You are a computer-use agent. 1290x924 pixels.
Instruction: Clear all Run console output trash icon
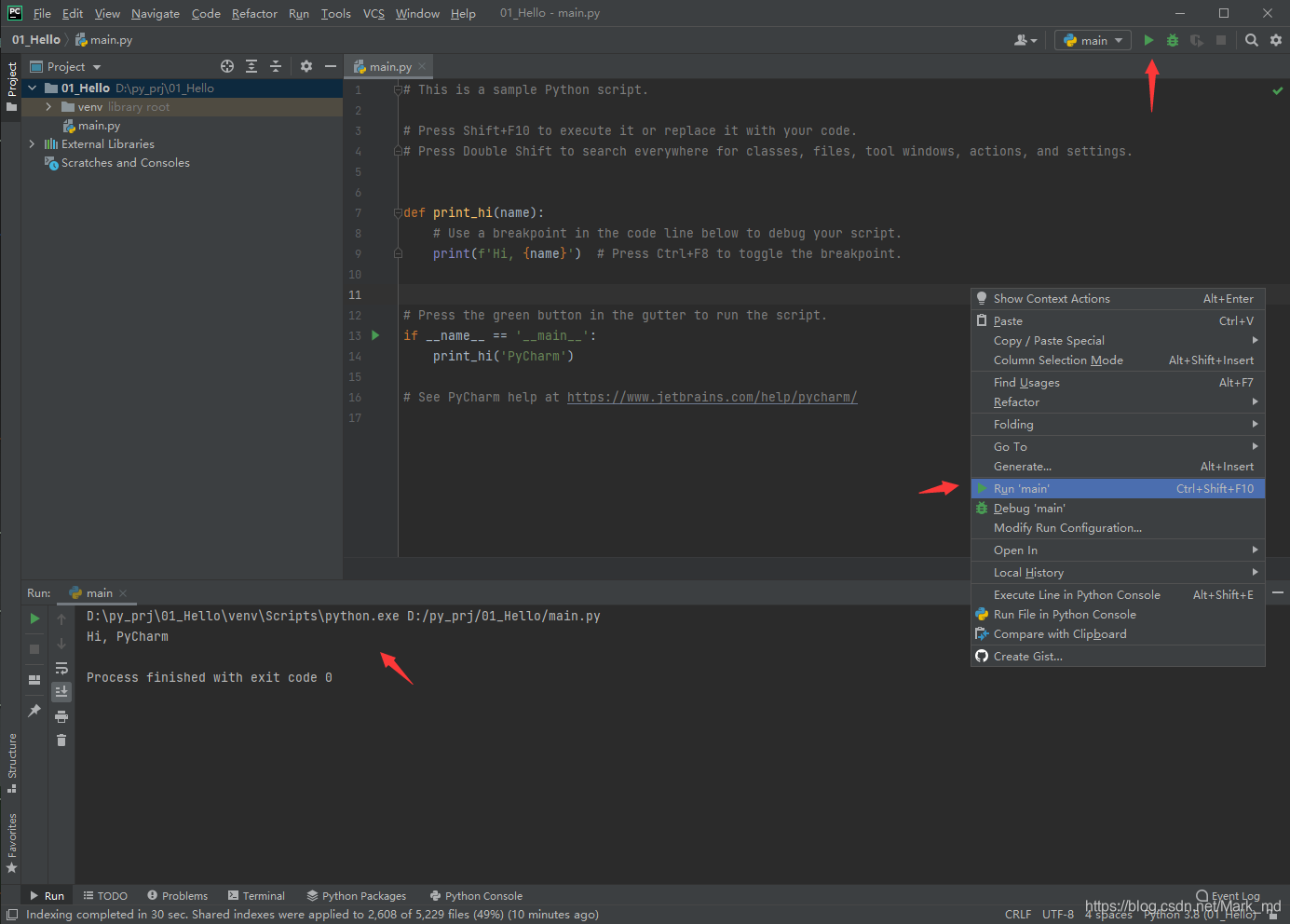pyautogui.click(x=61, y=741)
